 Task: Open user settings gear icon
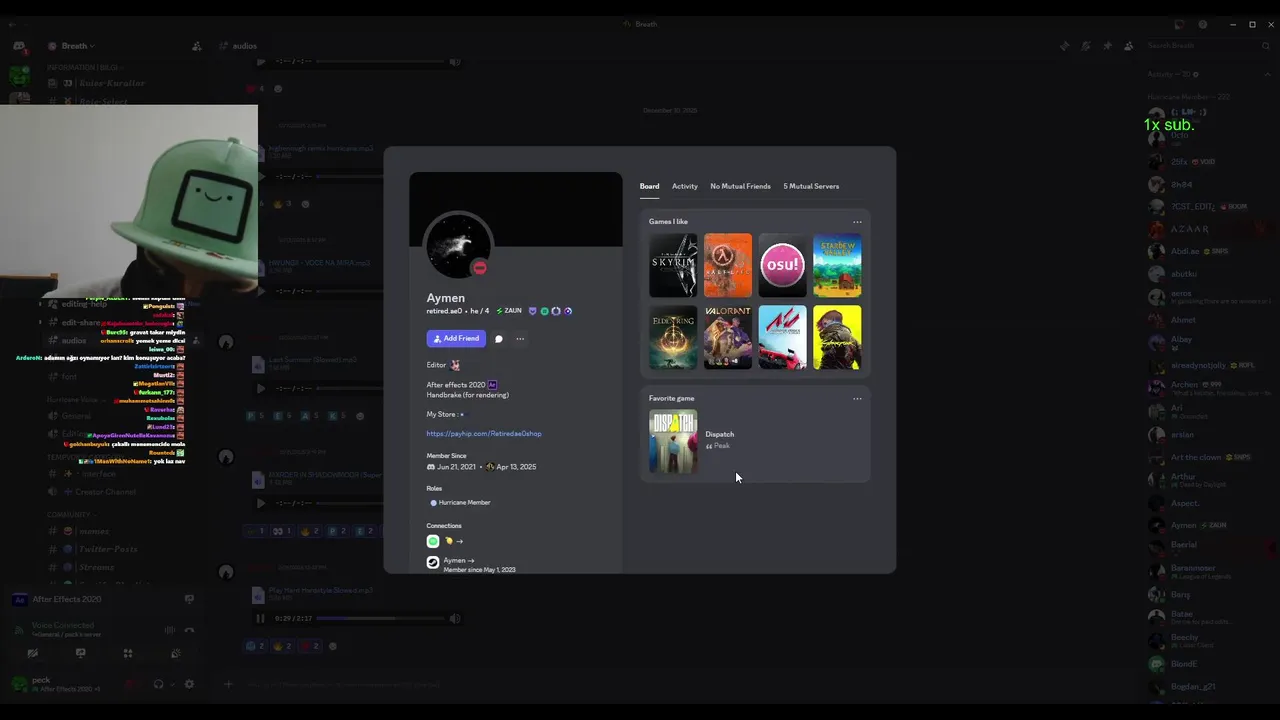(x=189, y=684)
